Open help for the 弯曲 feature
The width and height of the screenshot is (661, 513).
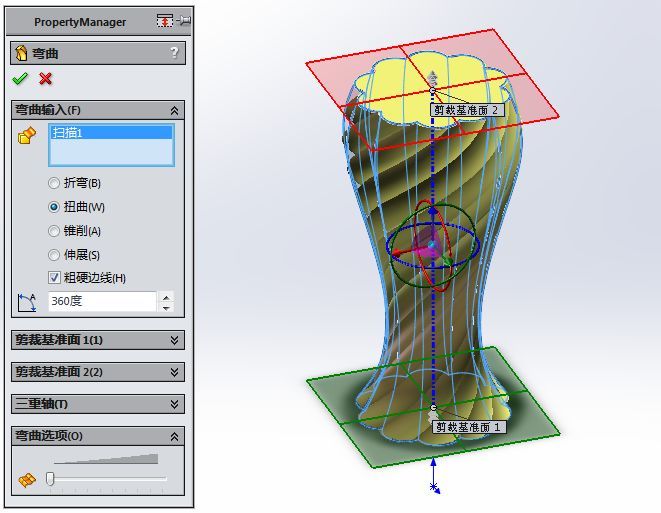click(x=174, y=53)
